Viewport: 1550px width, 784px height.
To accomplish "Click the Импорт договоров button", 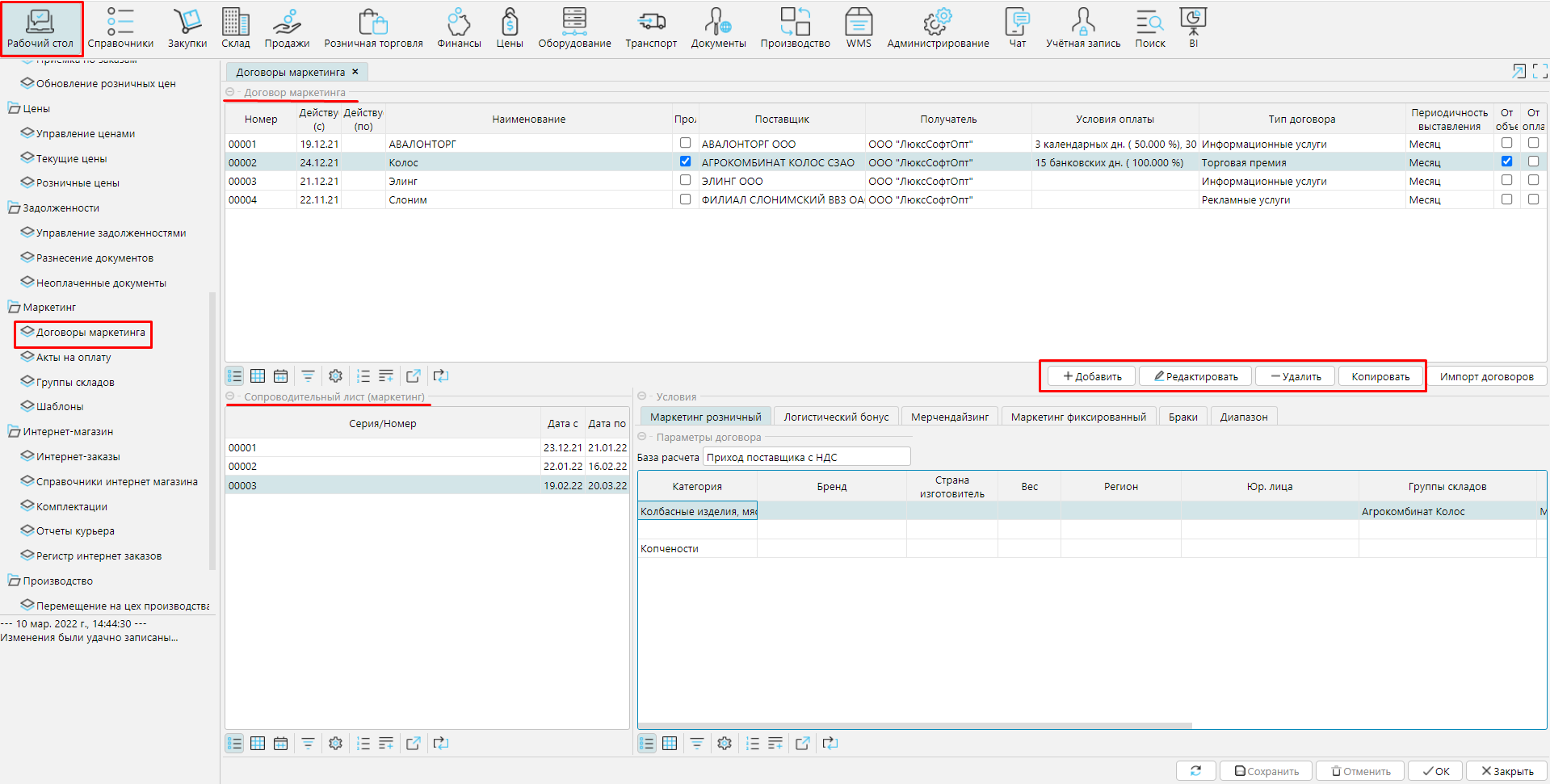I will (x=1486, y=377).
